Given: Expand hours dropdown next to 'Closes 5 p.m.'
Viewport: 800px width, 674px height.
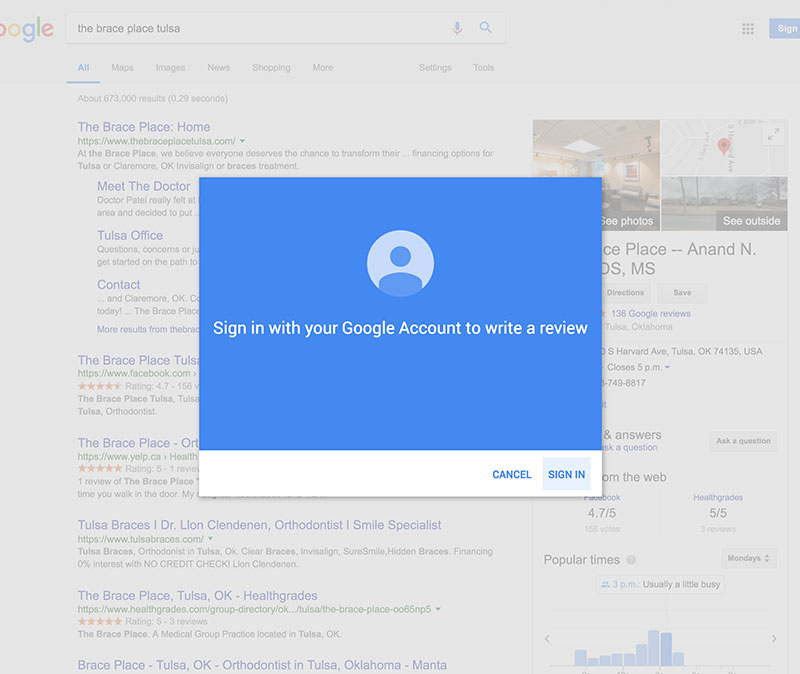Looking at the screenshot, I should tap(667, 367).
